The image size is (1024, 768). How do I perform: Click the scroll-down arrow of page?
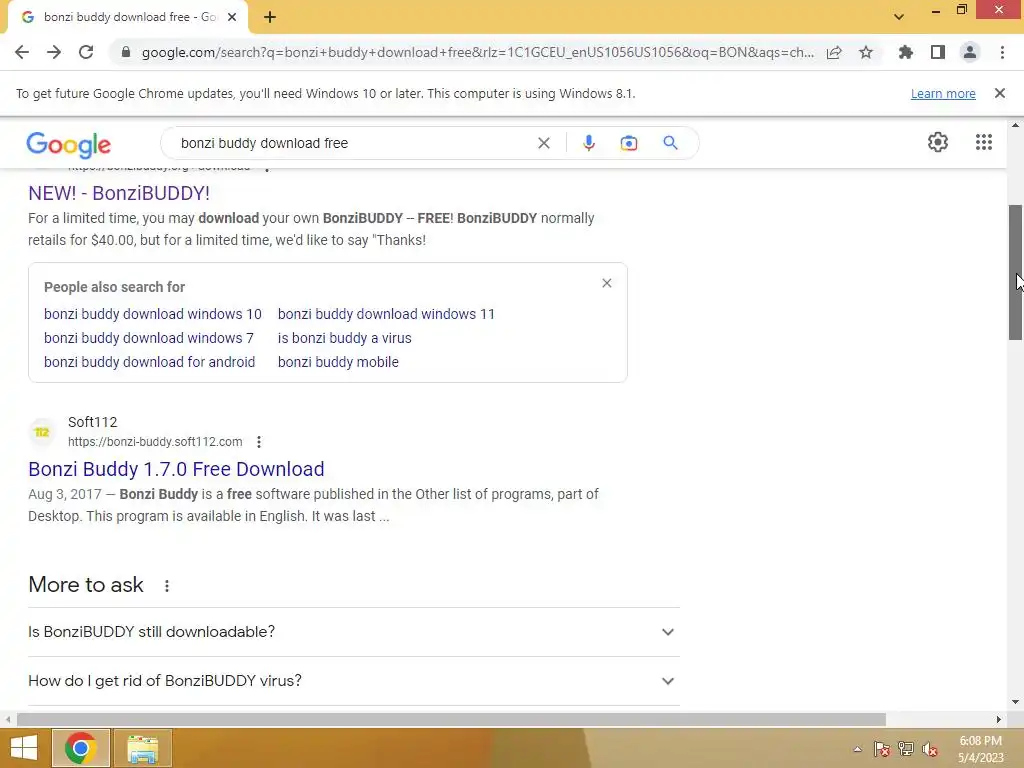tap(1016, 702)
